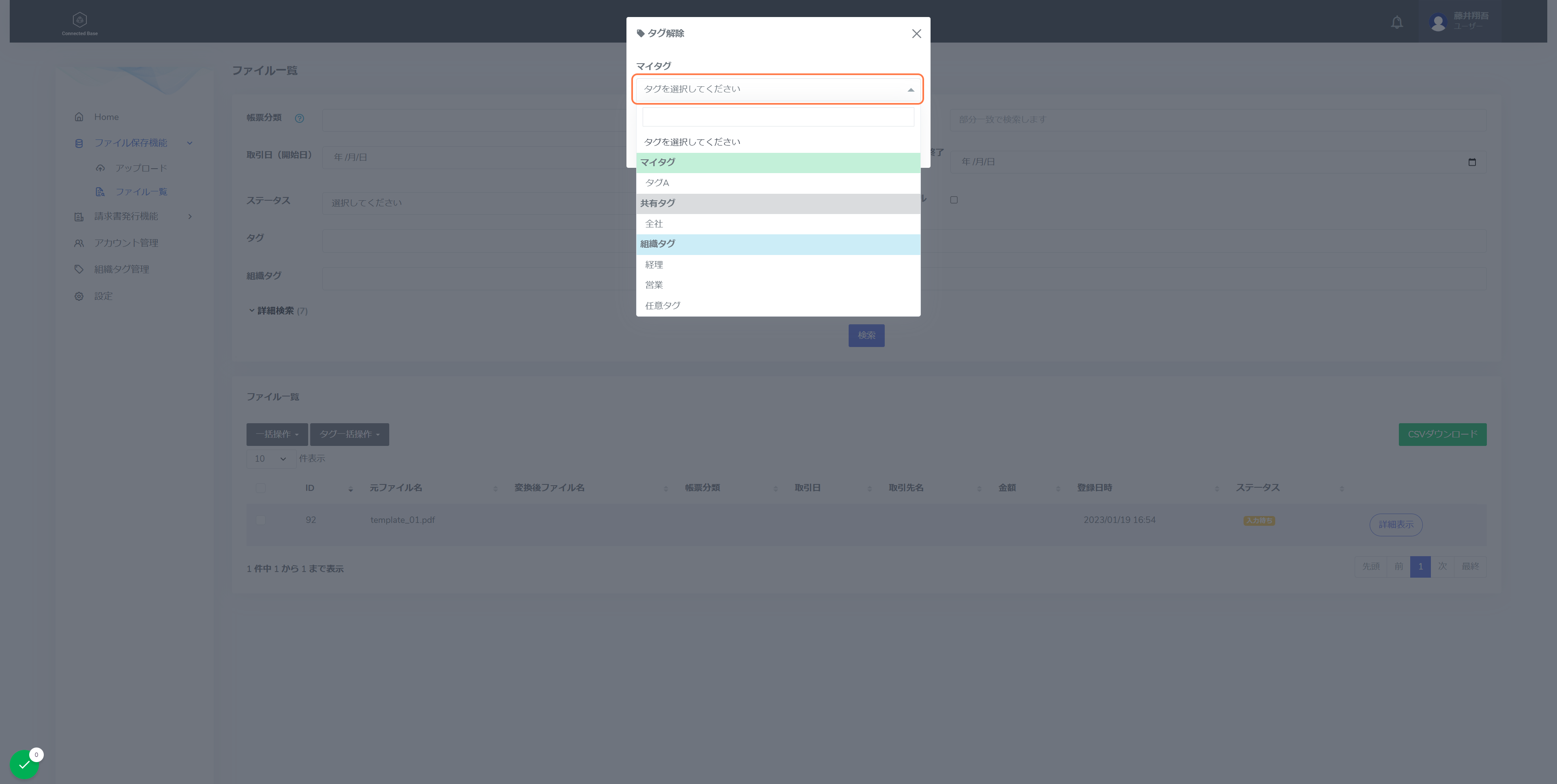Viewport: 1557px width, 784px height.
Task: Open ステータス select dropdown
Action: point(474,203)
